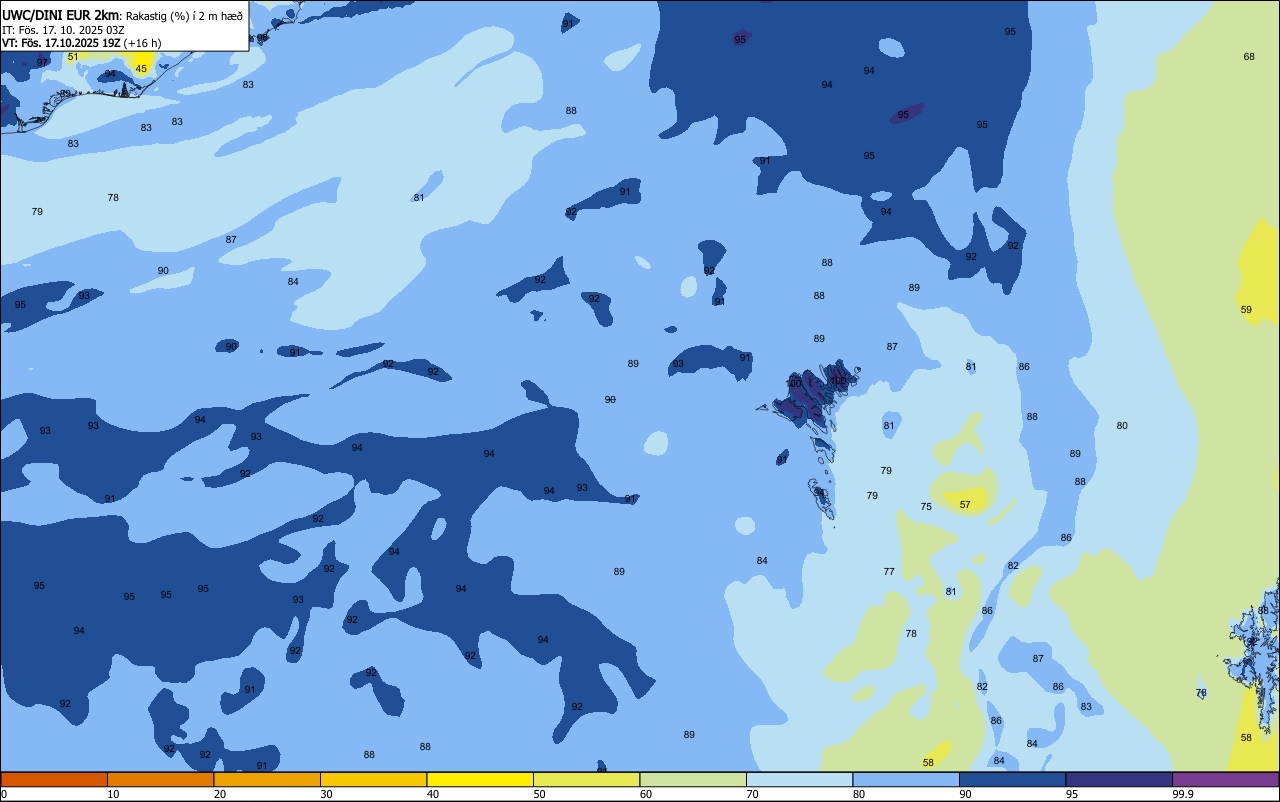Viewport: 1280px width, 802px height.
Task: Select the 'IT: Fös. 17. 10. 2025 03Z' line
Action: point(63,30)
